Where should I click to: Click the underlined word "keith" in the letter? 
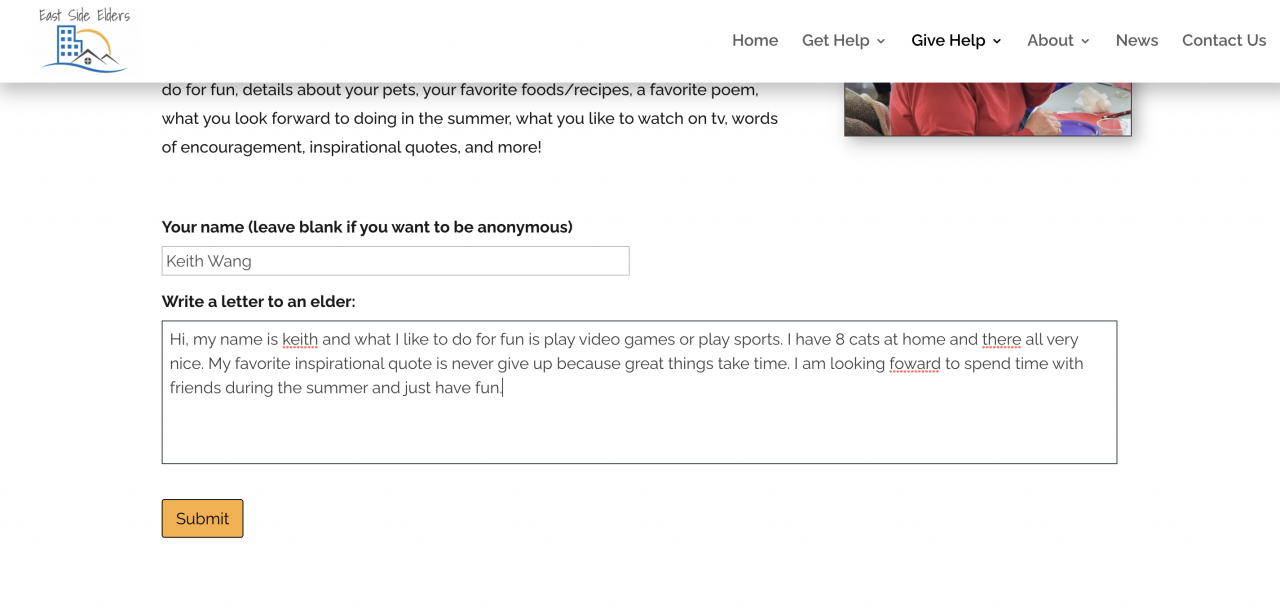tap(300, 340)
